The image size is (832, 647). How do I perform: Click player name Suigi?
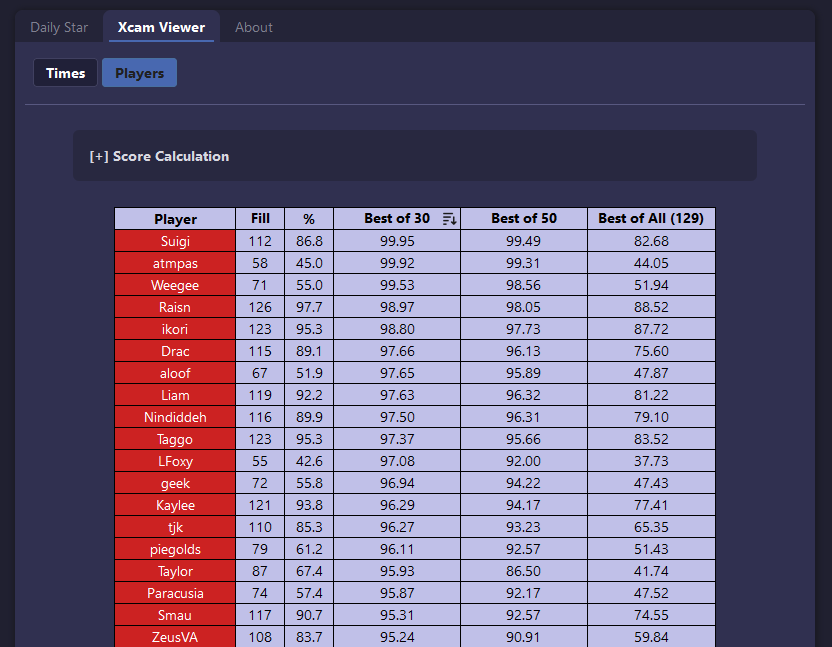pos(175,241)
